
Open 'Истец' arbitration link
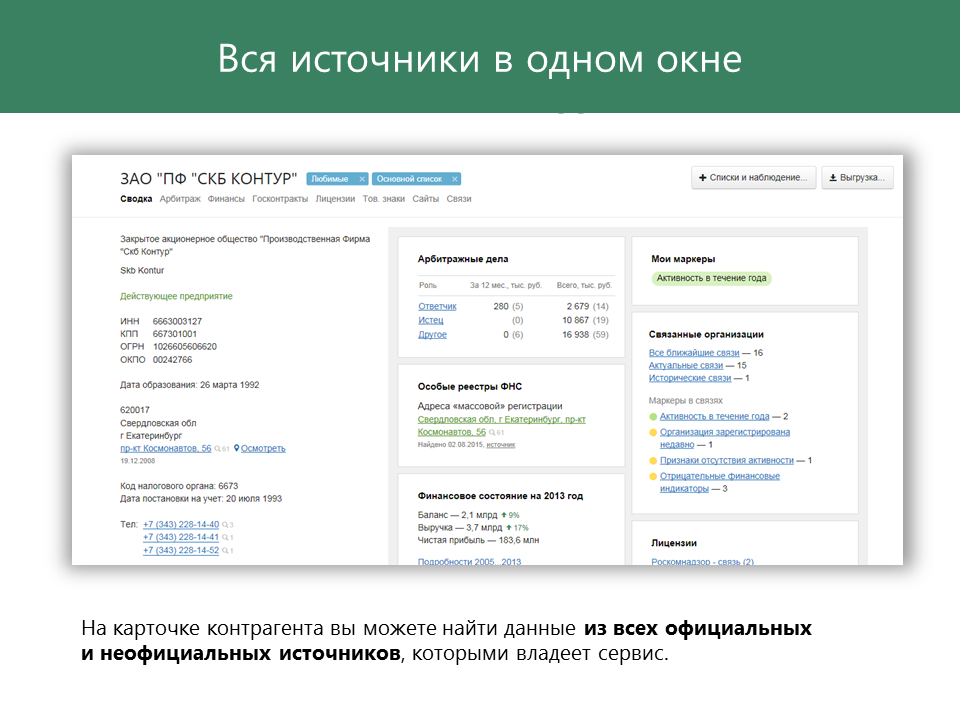click(430, 320)
